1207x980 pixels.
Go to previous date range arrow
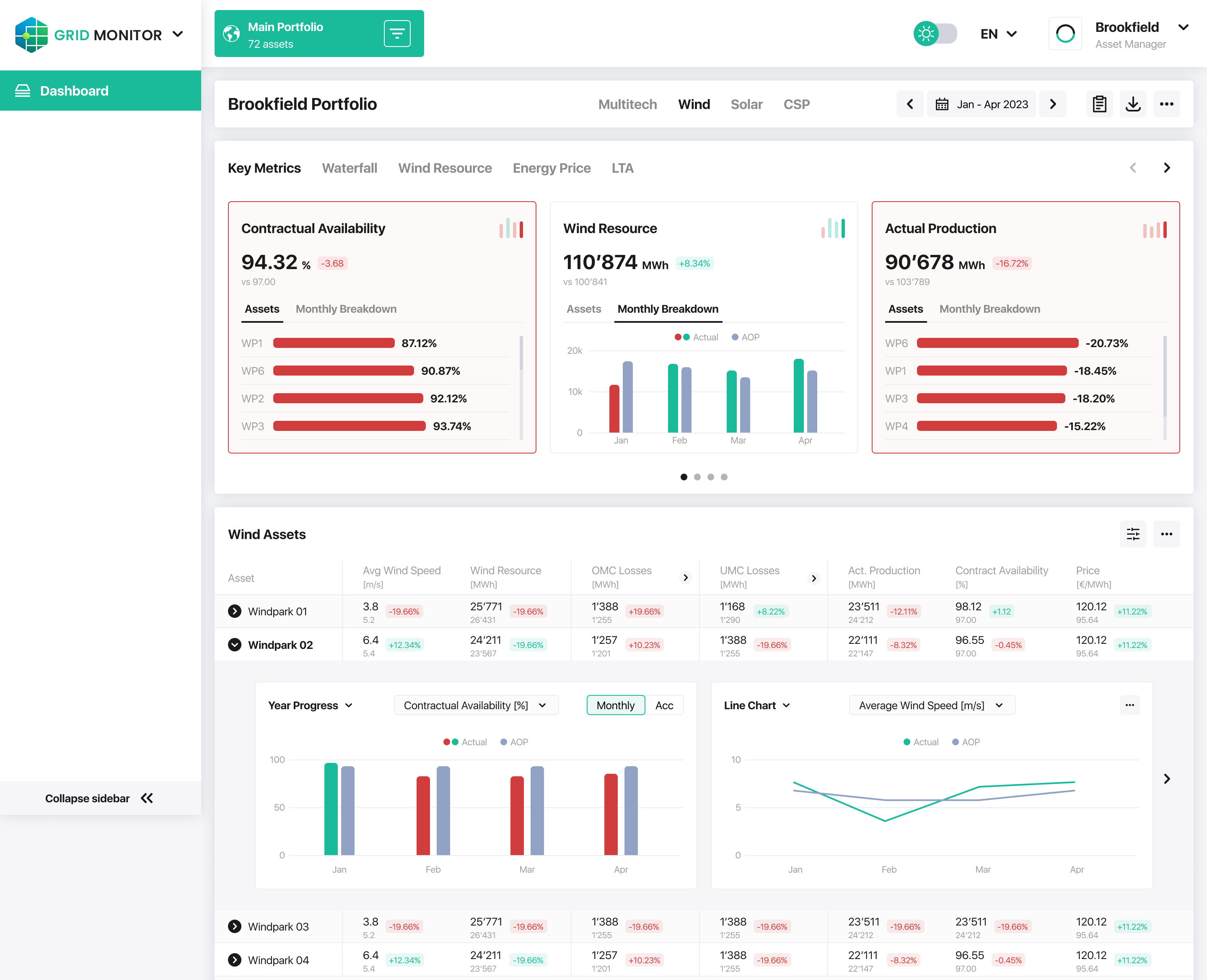(x=909, y=104)
